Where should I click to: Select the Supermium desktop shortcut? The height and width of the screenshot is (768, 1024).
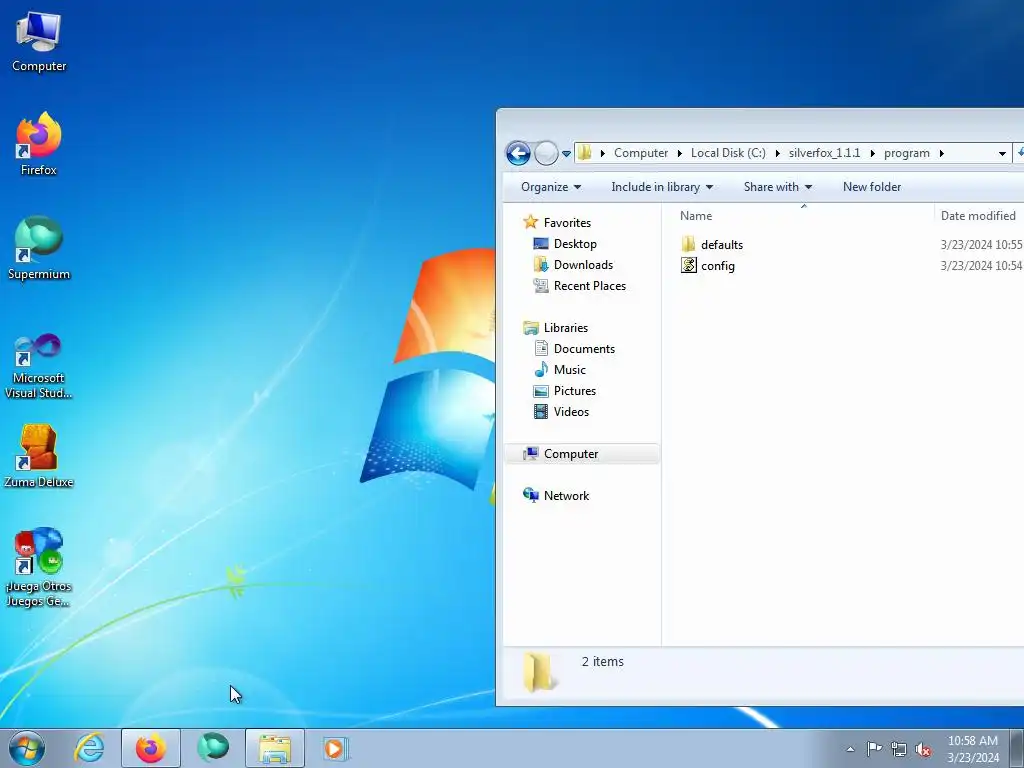(x=39, y=248)
